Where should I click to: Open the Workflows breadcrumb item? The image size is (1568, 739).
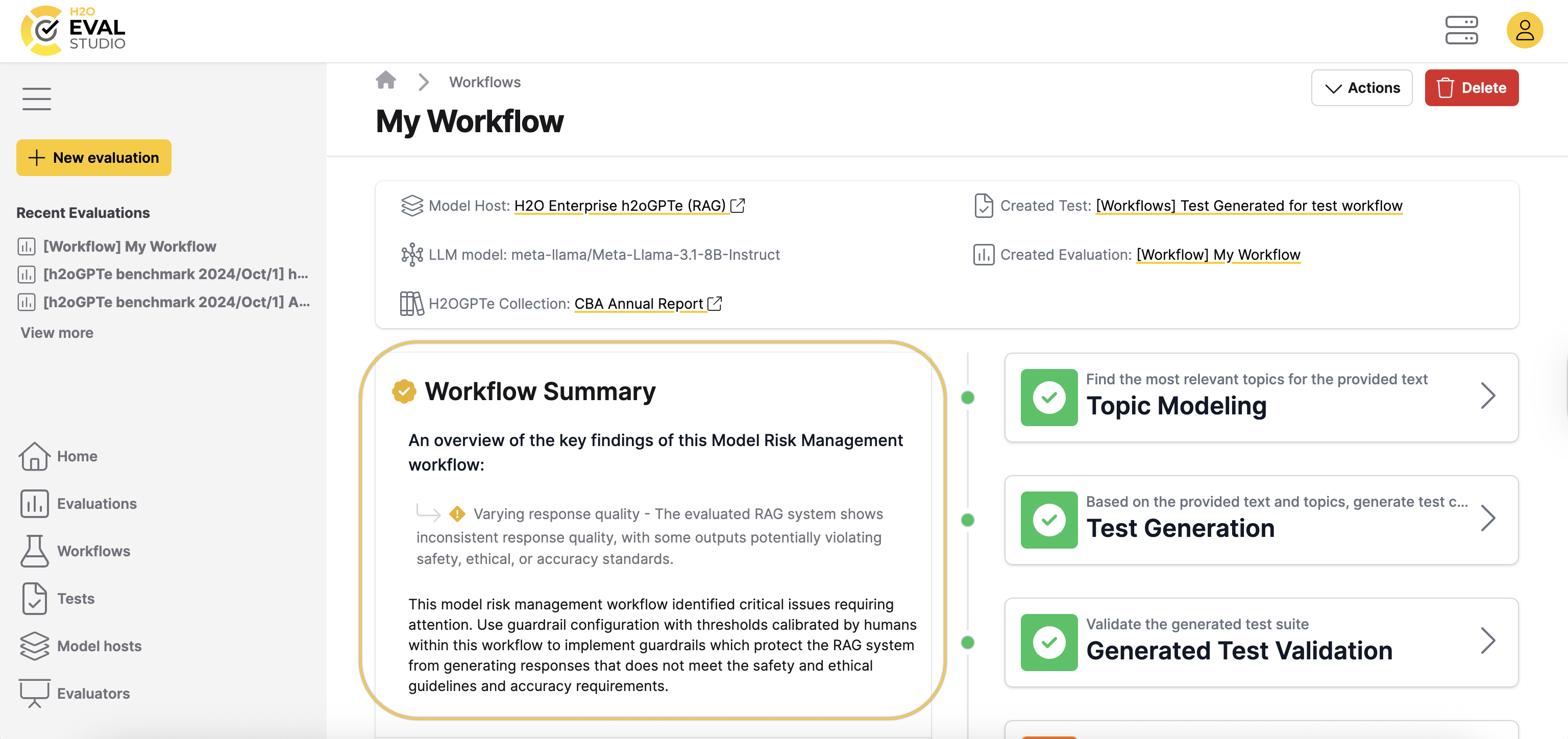pyautogui.click(x=485, y=82)
